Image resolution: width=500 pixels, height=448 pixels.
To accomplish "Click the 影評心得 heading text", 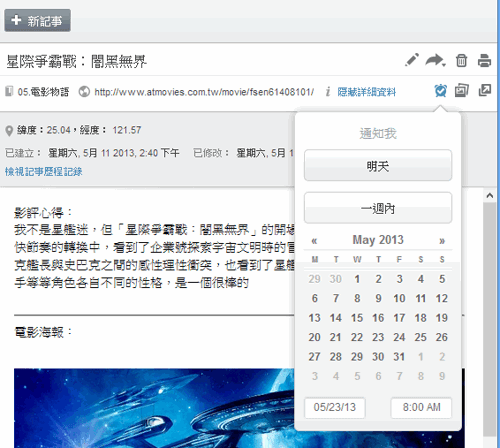I will [43, 212].
